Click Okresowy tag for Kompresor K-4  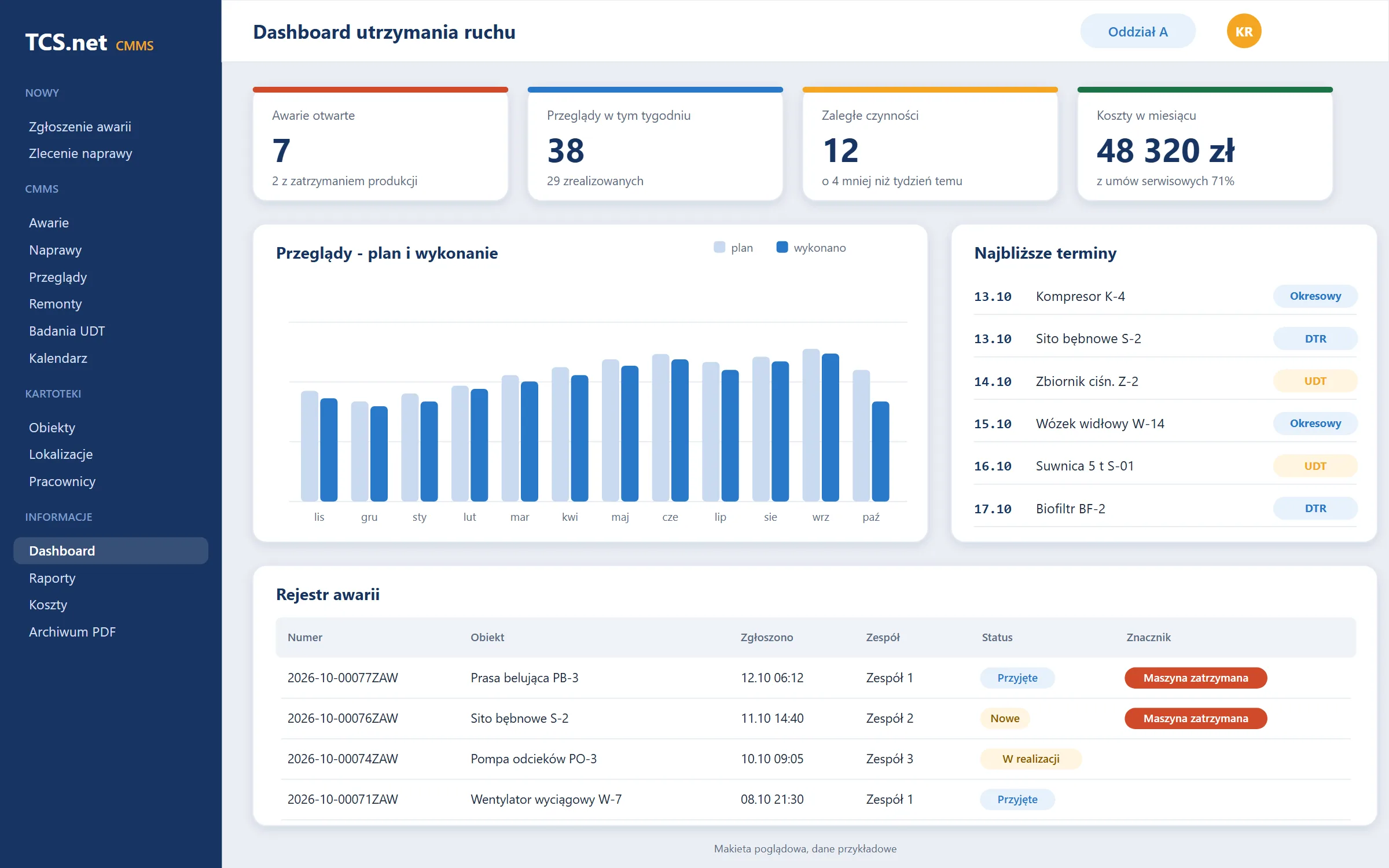(1315, 296)
